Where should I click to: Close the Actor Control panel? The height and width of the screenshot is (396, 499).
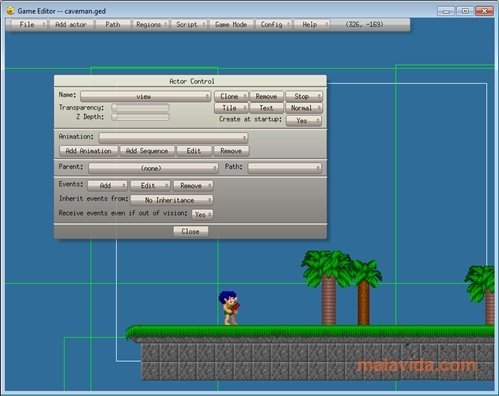click(190, 231)
